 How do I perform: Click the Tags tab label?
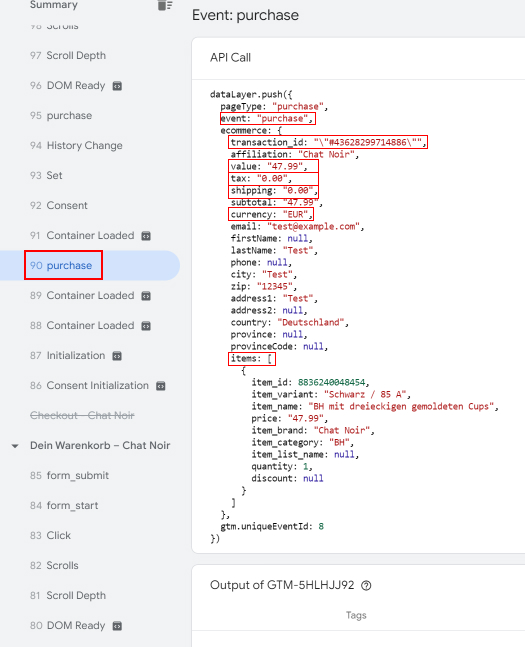pyautogui.click(x=356, y=615)
